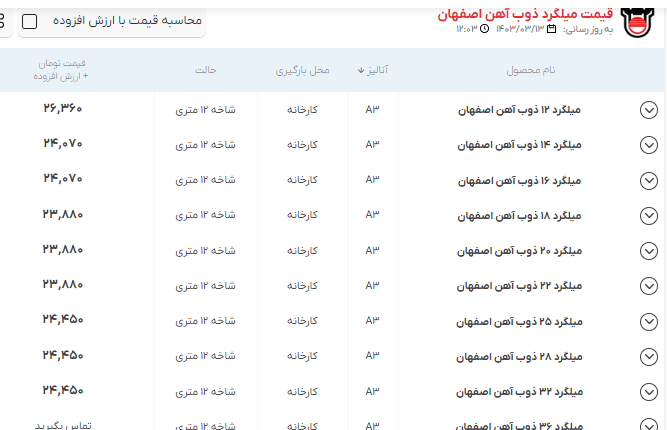Click the محل بارگیری column header
The height and width of the screenshot is (430, 667).
[x=302, y=71]
